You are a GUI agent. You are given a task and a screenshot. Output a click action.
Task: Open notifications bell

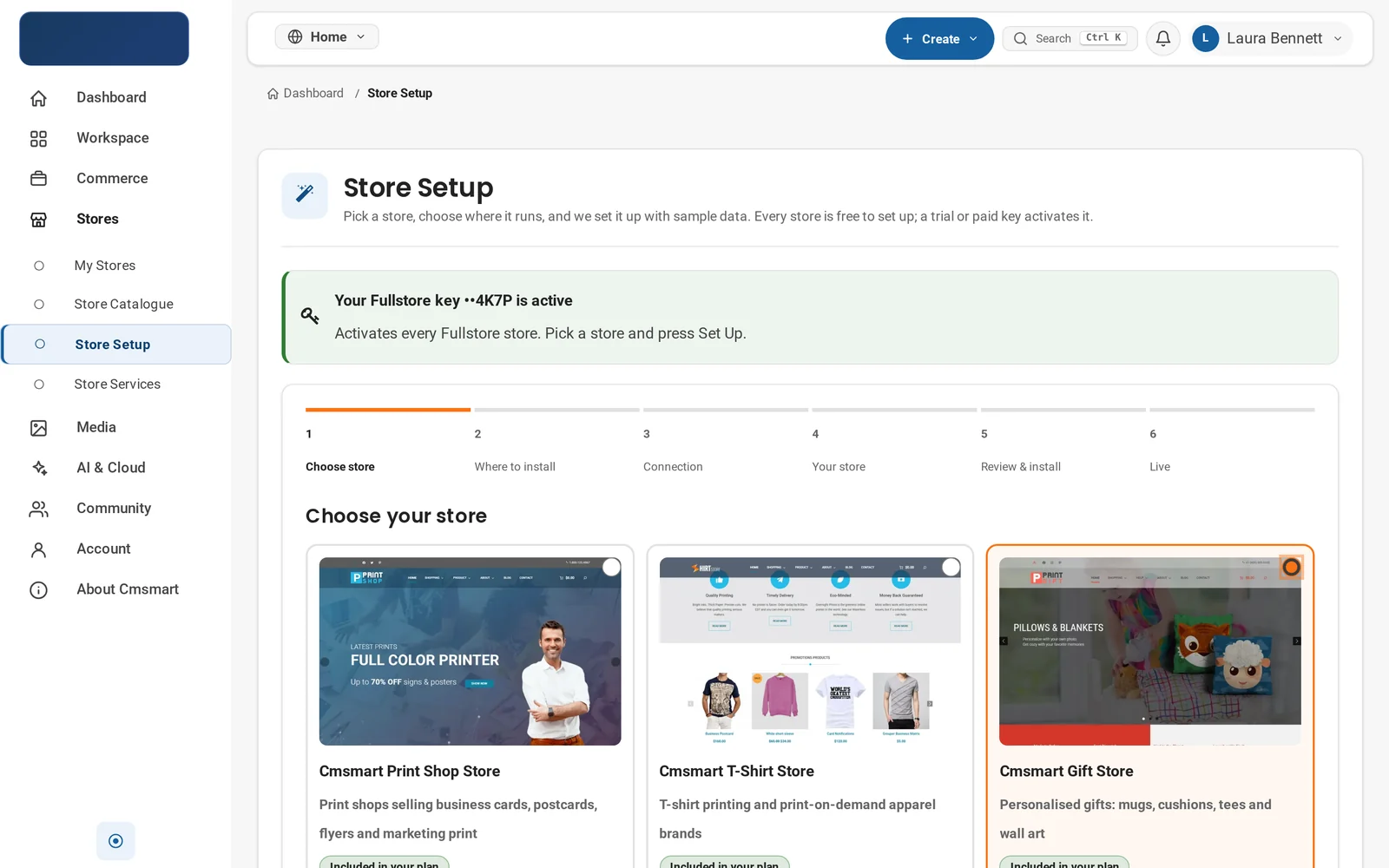1163,38
